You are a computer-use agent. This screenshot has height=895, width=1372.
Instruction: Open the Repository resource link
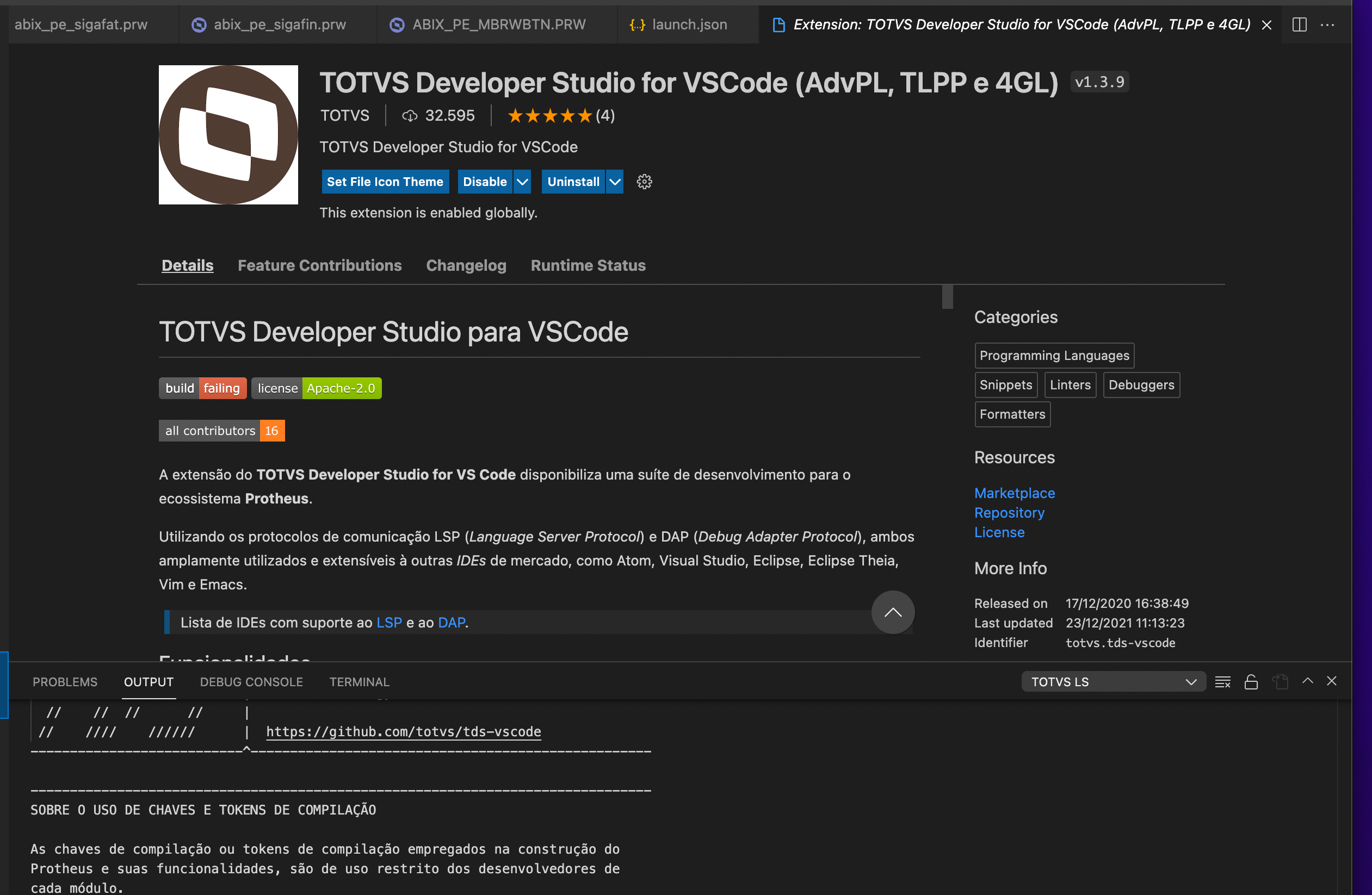tap(1009, 512)
